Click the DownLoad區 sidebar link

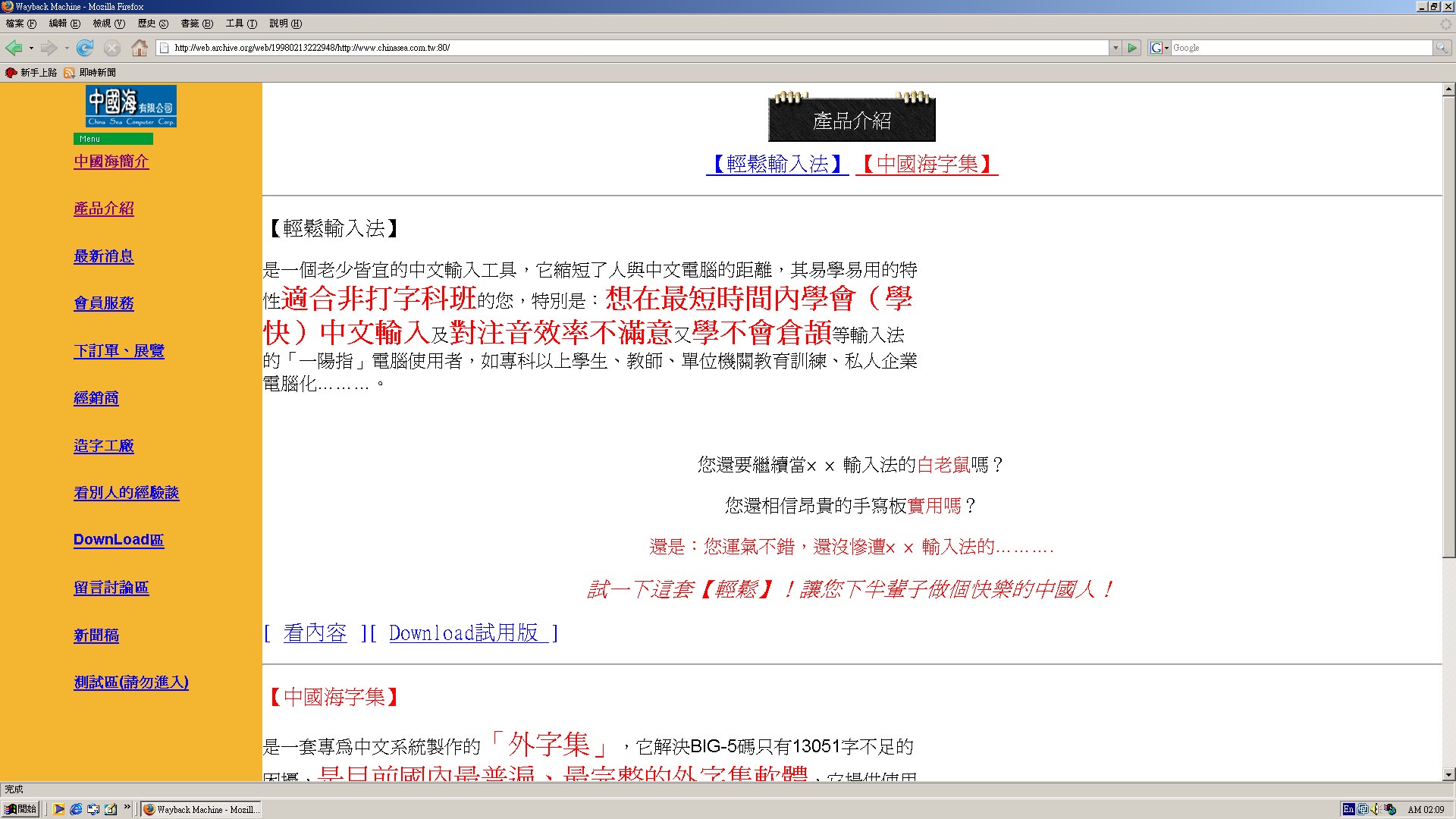click(118, 540)
